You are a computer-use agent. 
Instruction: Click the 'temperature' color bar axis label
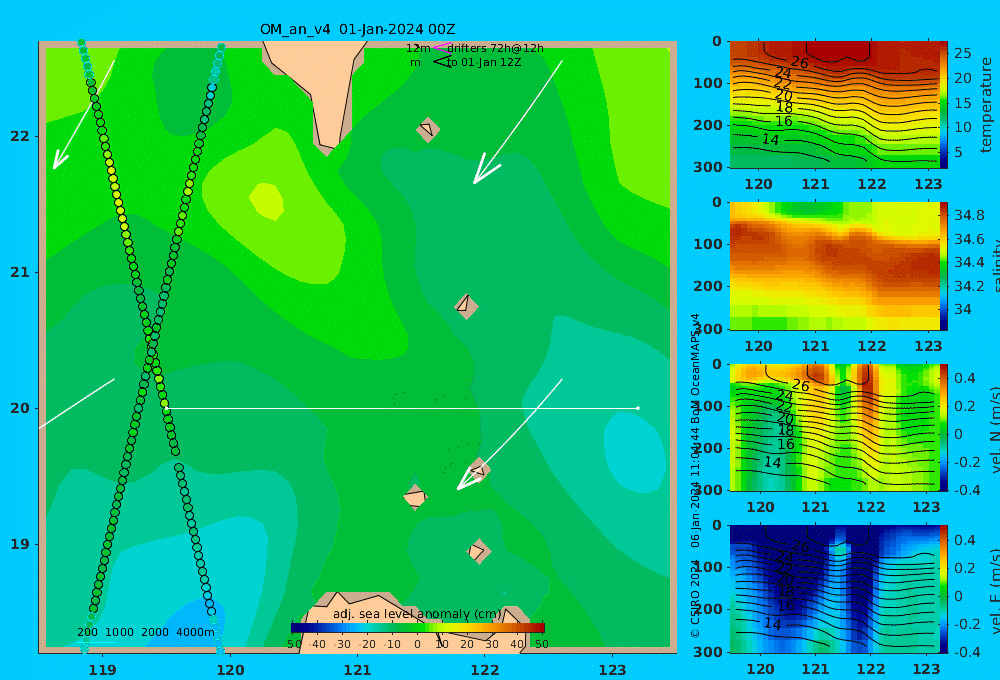click(986, 105)
